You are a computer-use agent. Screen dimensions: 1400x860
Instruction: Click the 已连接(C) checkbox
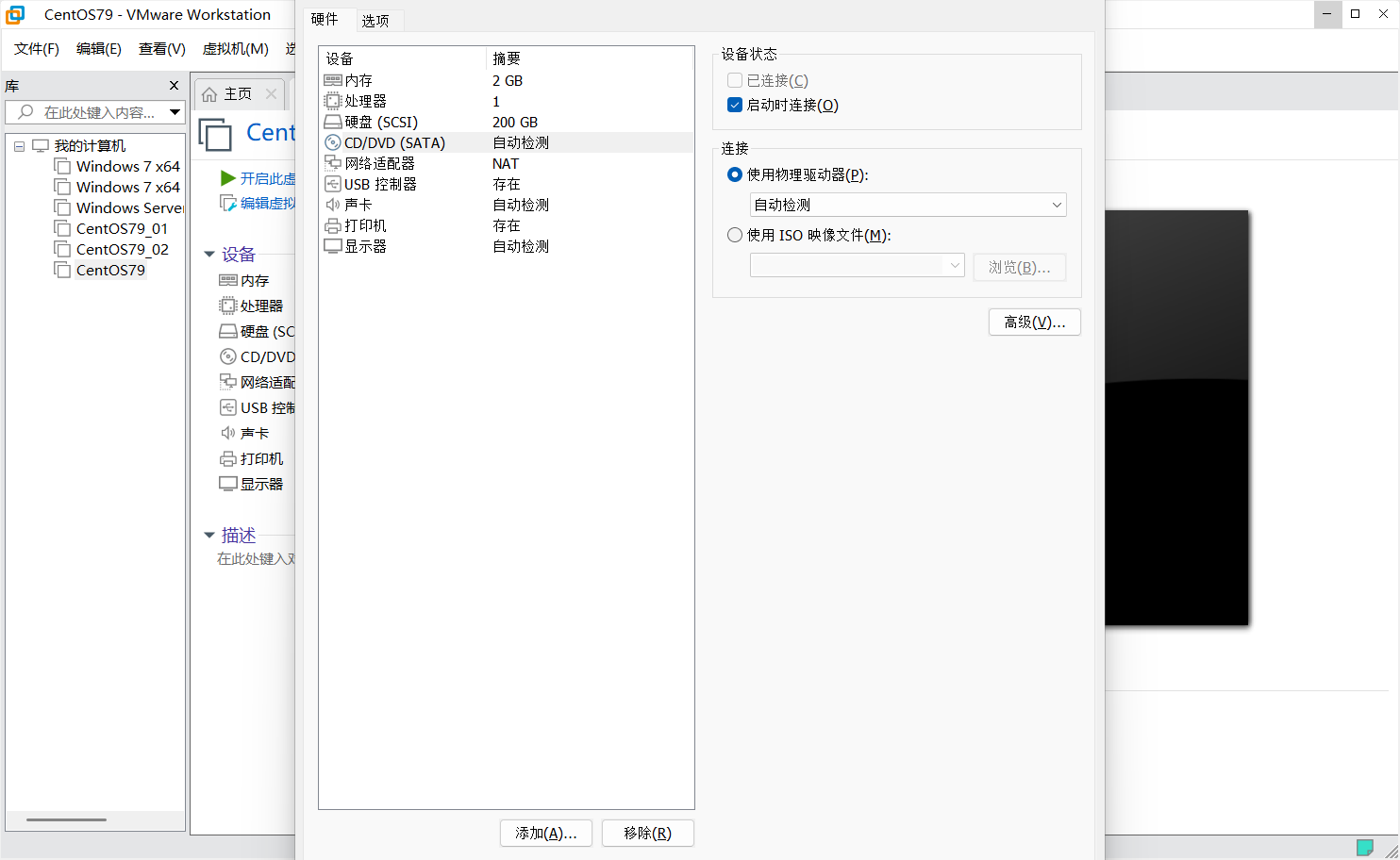735,80
